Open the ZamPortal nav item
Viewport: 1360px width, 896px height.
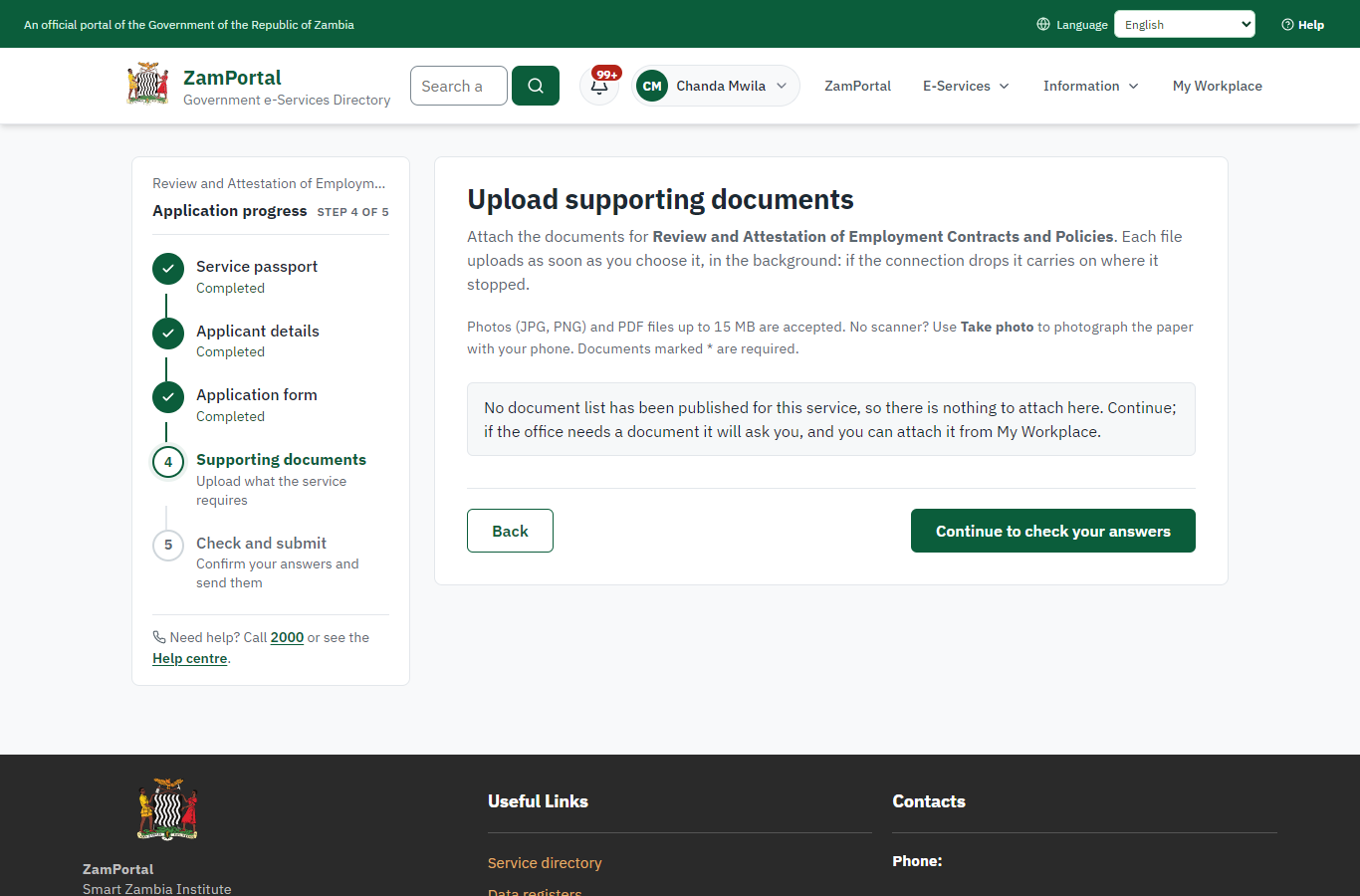pyautogui.click(x=857, y=86)
